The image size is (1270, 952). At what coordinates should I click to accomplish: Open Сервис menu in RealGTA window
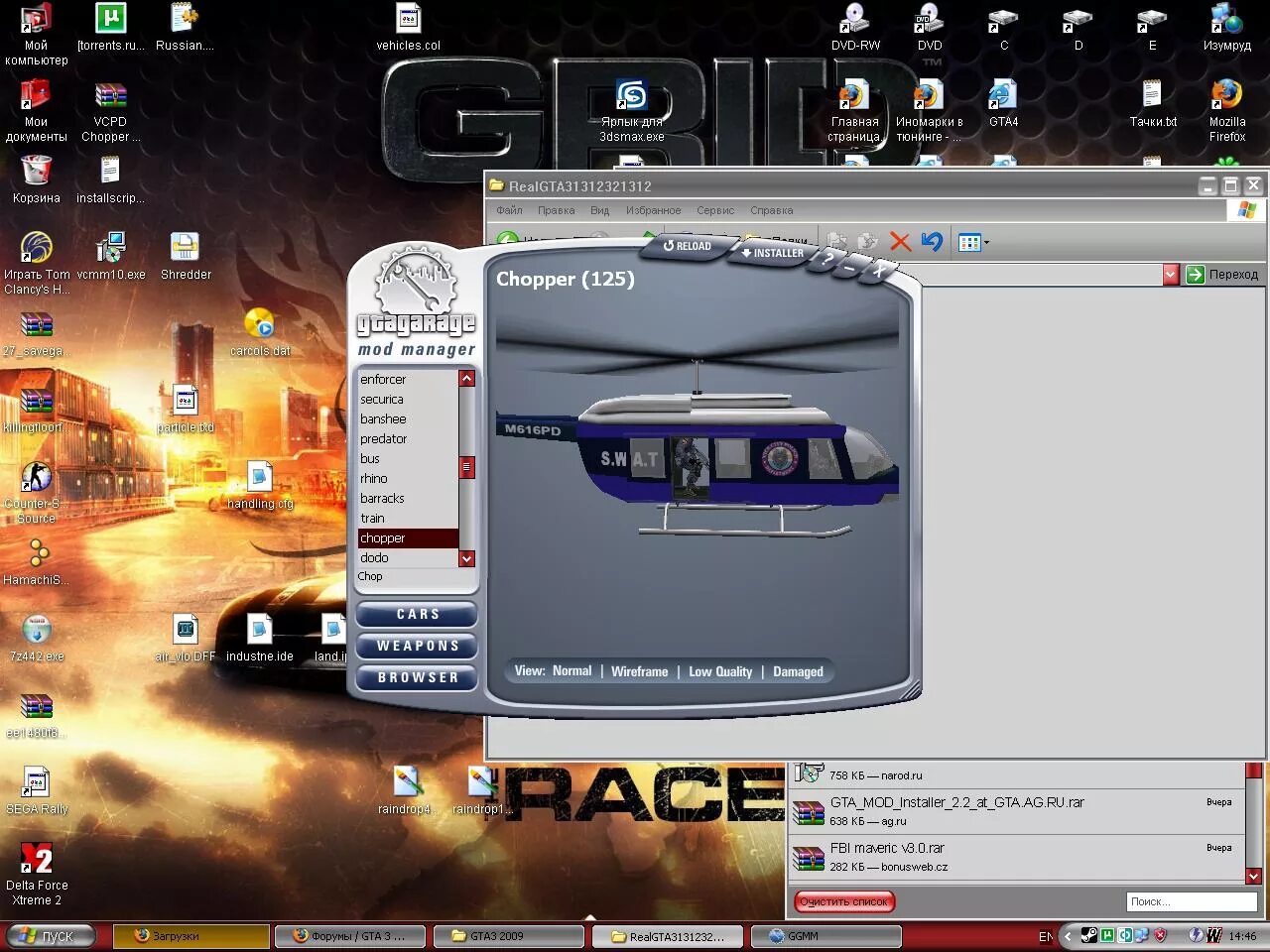715,210
